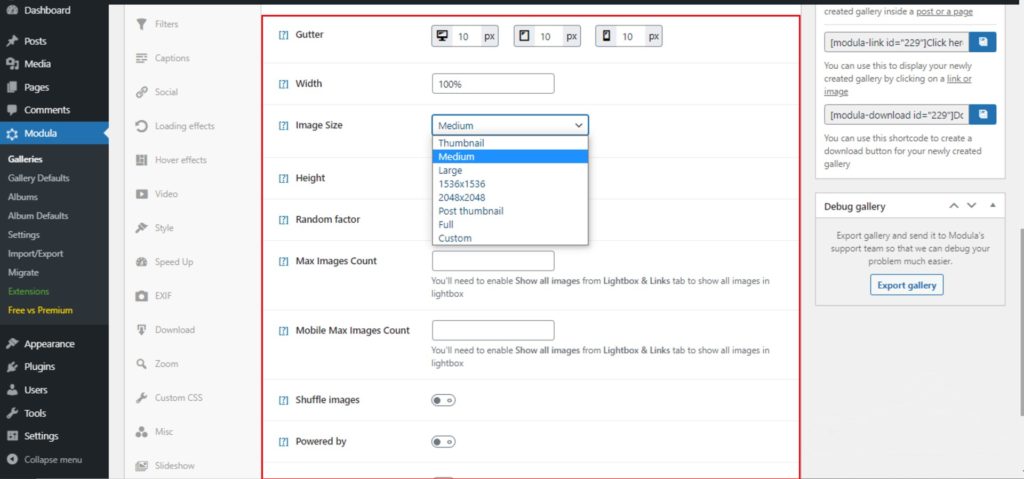The height and width of the screenshot is (479, 1024).
Task: Click the desktop gutter device icon
Action: 441,36
